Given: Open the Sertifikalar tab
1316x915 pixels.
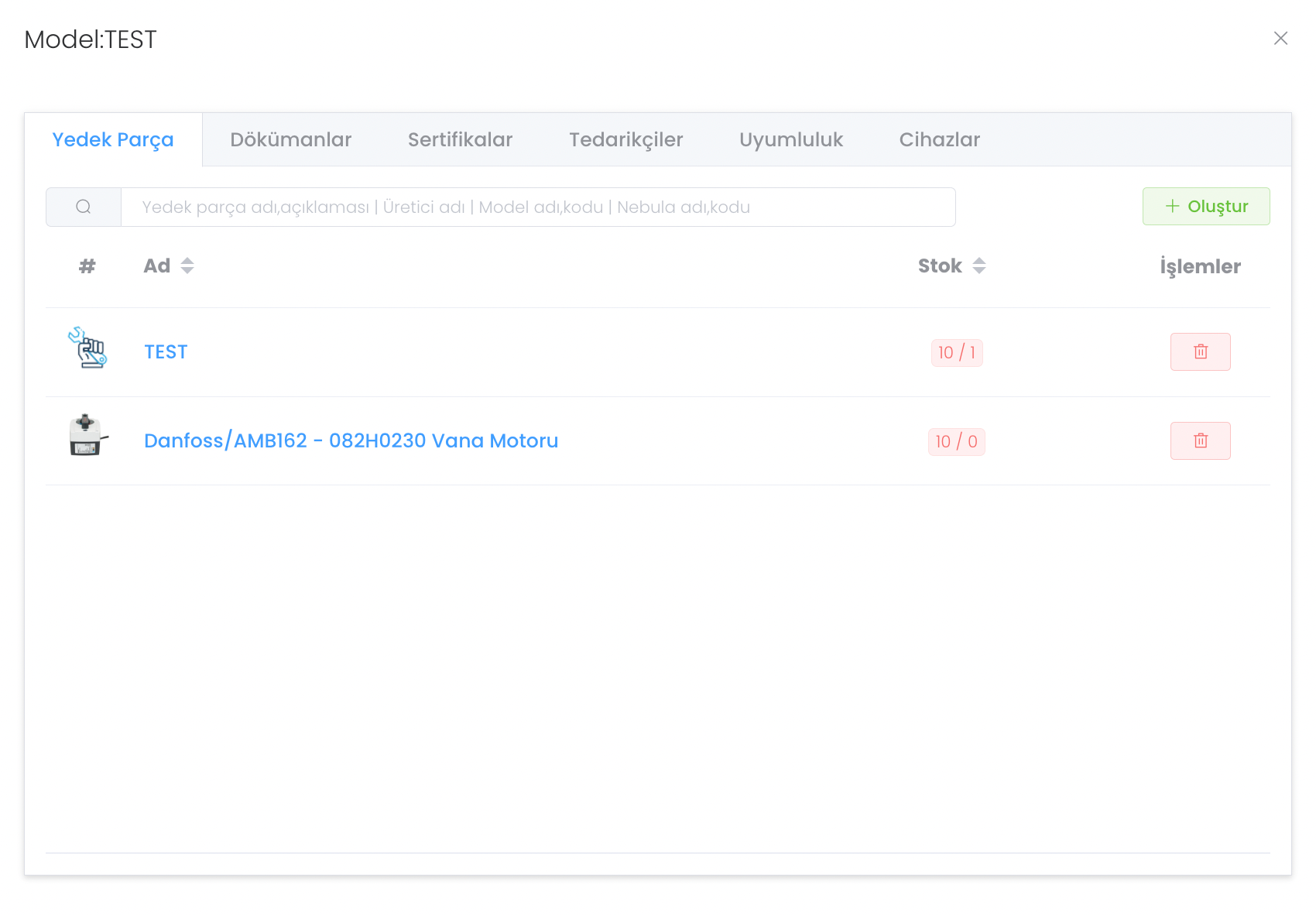Looking at the screenshot, I should tap(460, 140).
